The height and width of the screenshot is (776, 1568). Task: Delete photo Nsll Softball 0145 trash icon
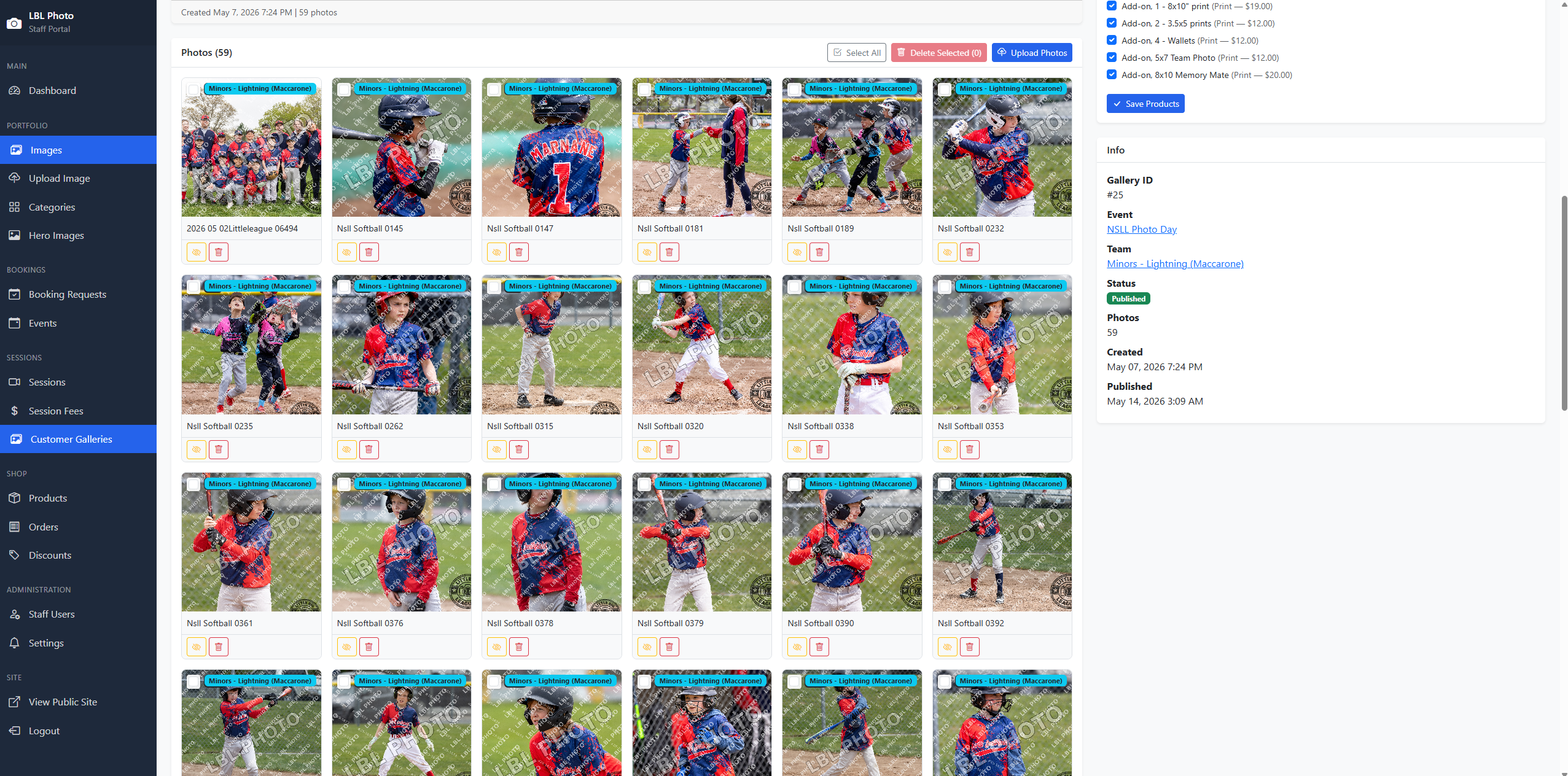coord(369,252)
